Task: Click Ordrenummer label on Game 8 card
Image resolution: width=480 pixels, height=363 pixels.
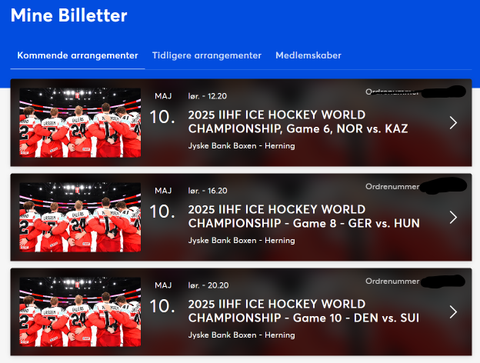Action: (x=392, y=187)
